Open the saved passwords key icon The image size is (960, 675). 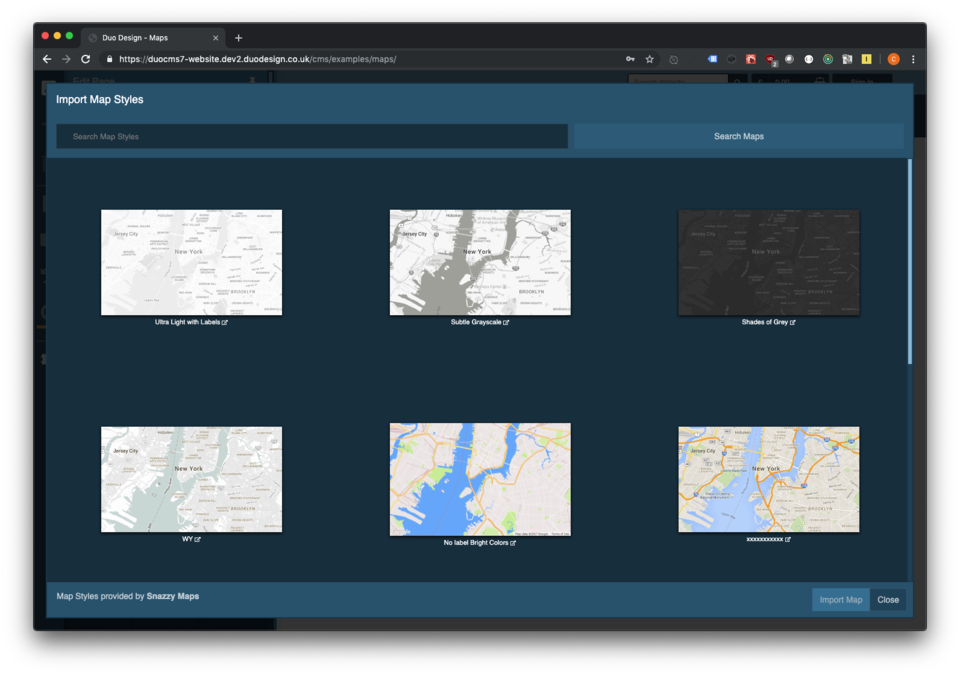pyautogui.click(x=630, y=59)
